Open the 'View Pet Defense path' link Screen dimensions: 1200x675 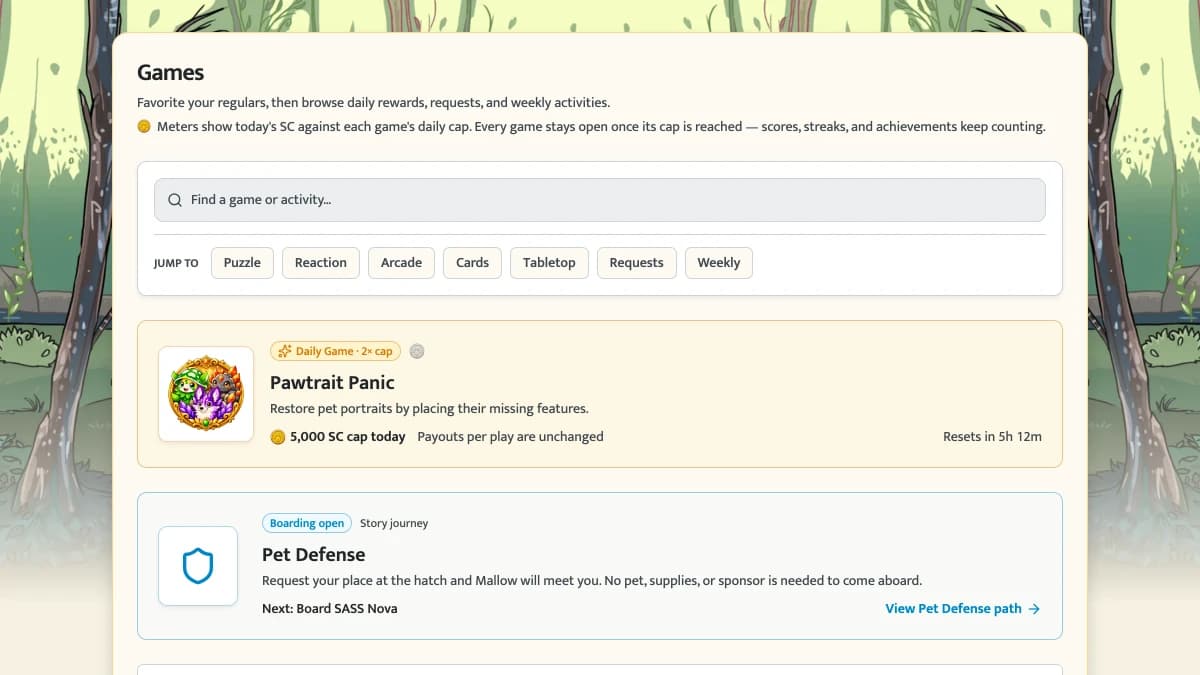962,608
